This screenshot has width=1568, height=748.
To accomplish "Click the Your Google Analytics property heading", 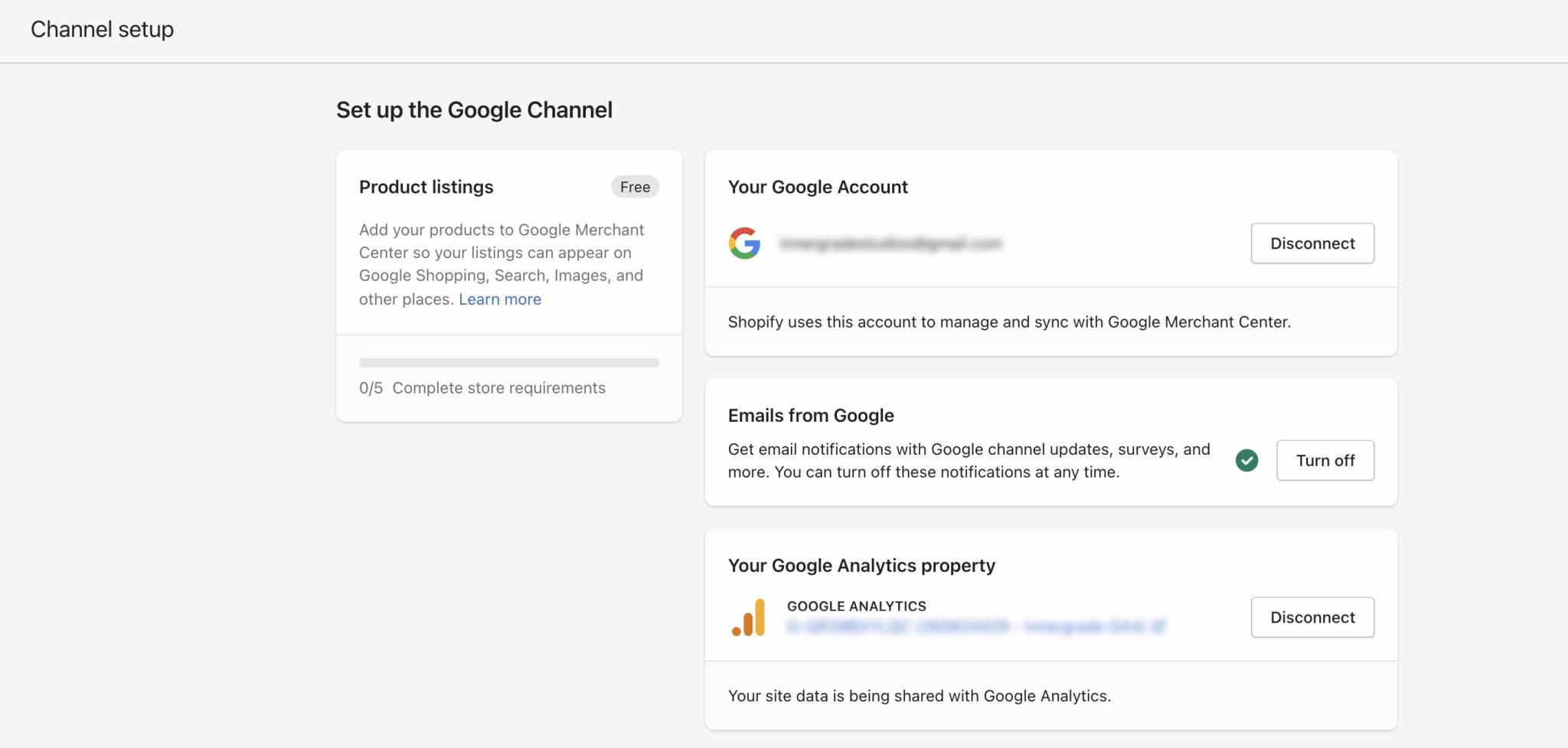I will tap(861, 565).
